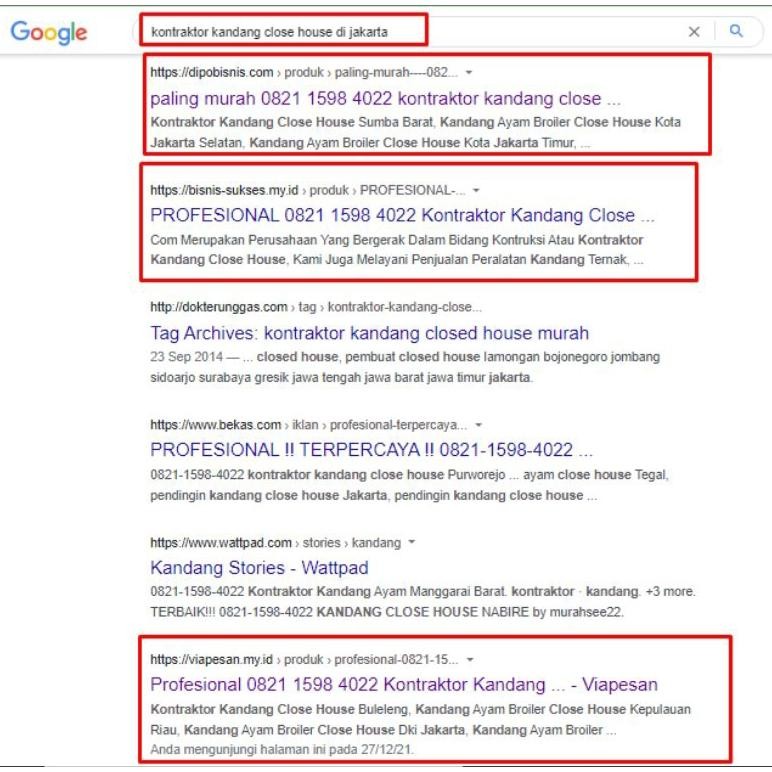Open the 'PROFESIONAL !! TERPERCAYA !!' result

[x=371, y=450]
